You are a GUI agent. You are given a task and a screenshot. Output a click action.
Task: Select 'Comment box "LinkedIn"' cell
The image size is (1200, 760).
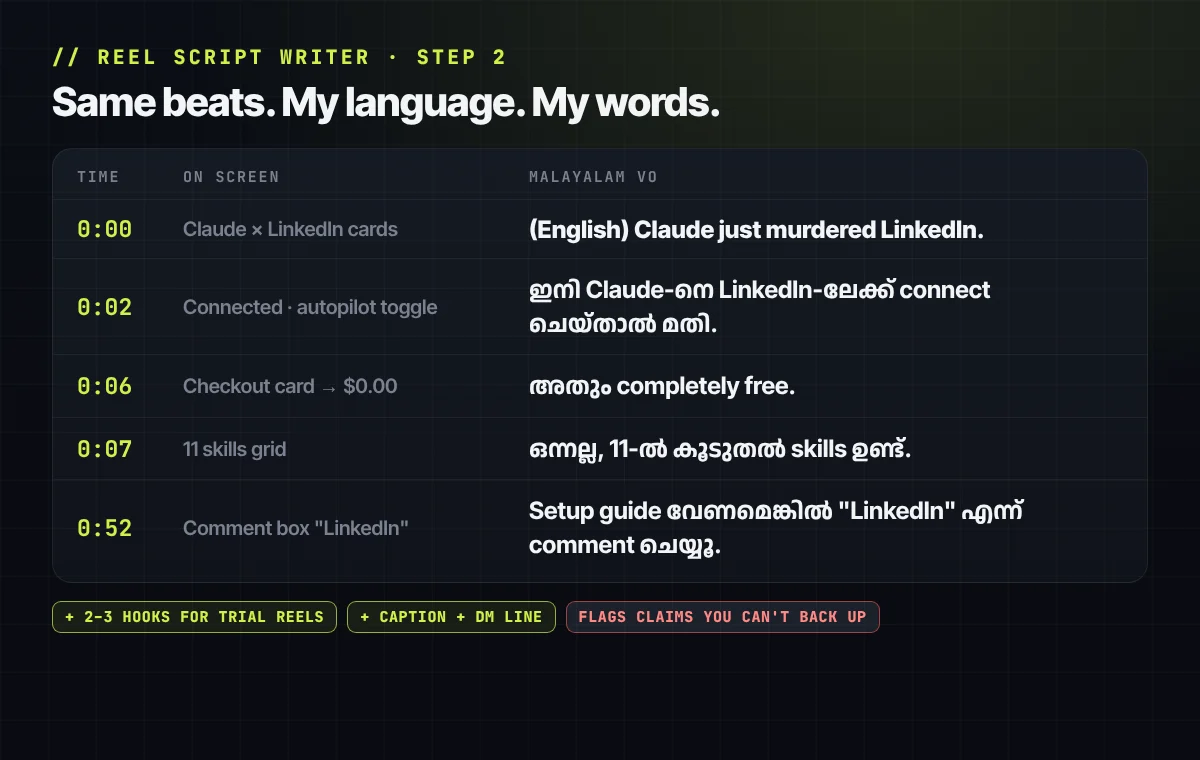296,528
